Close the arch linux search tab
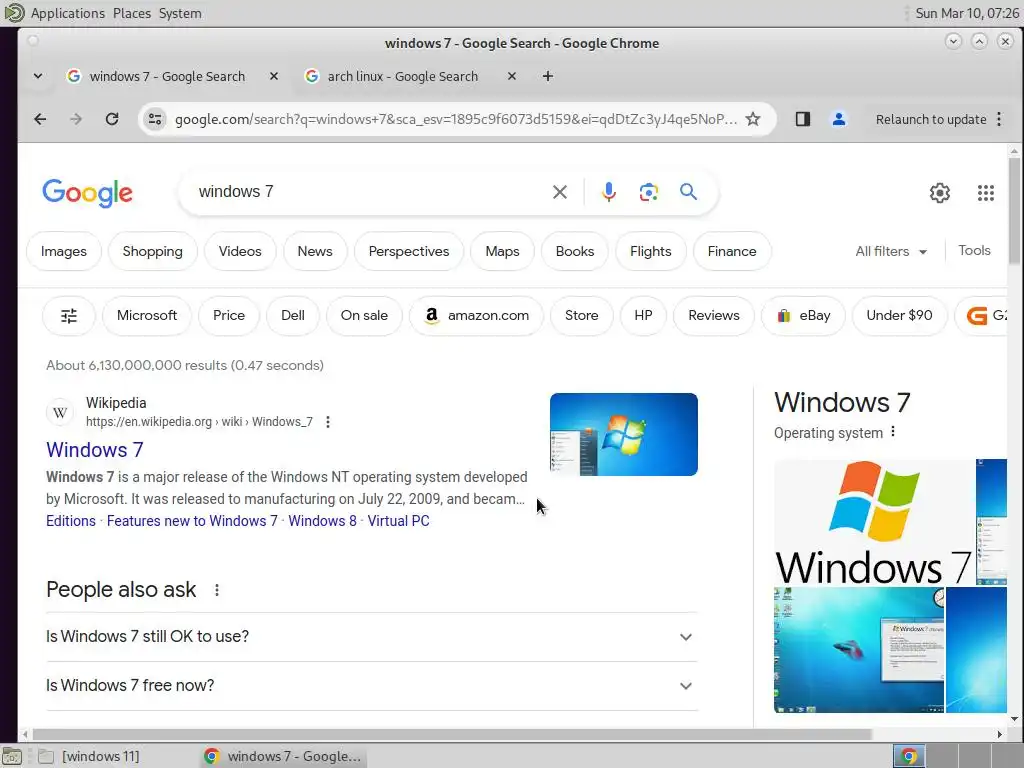Image resolution: width=1024 pixels, height=768 pixels. [512, 76]
